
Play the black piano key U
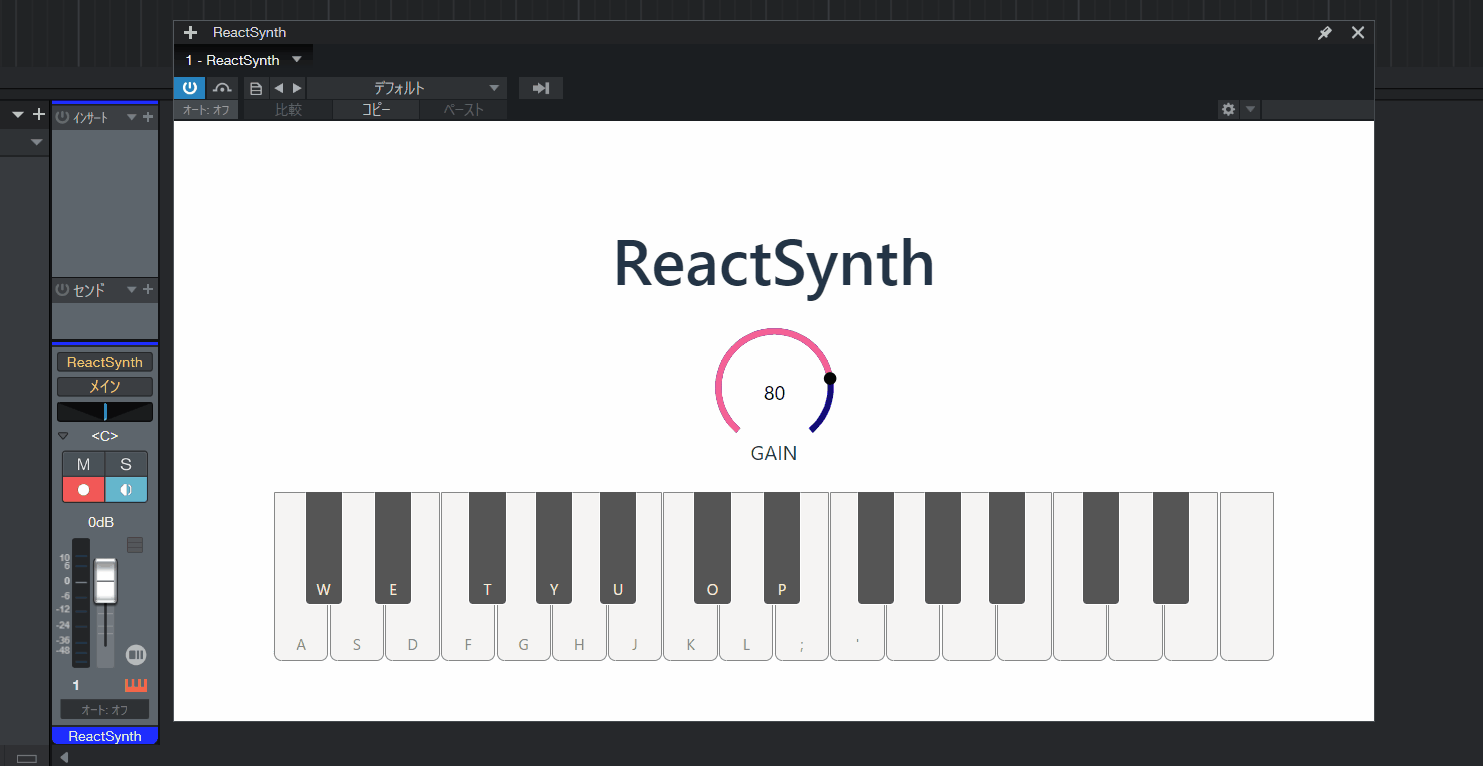pos(618,548)
